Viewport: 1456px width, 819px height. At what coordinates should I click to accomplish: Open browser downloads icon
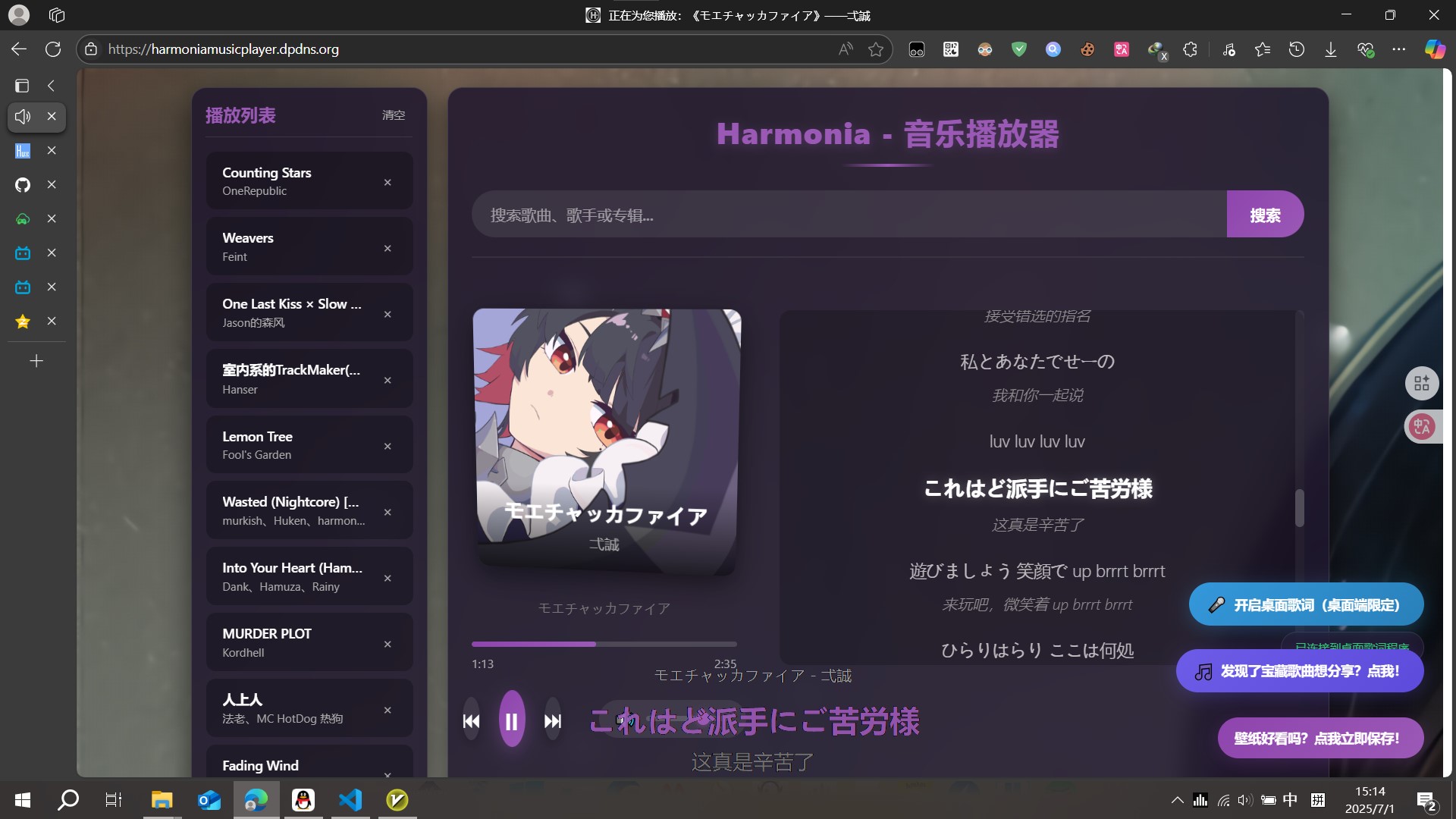1331,49
